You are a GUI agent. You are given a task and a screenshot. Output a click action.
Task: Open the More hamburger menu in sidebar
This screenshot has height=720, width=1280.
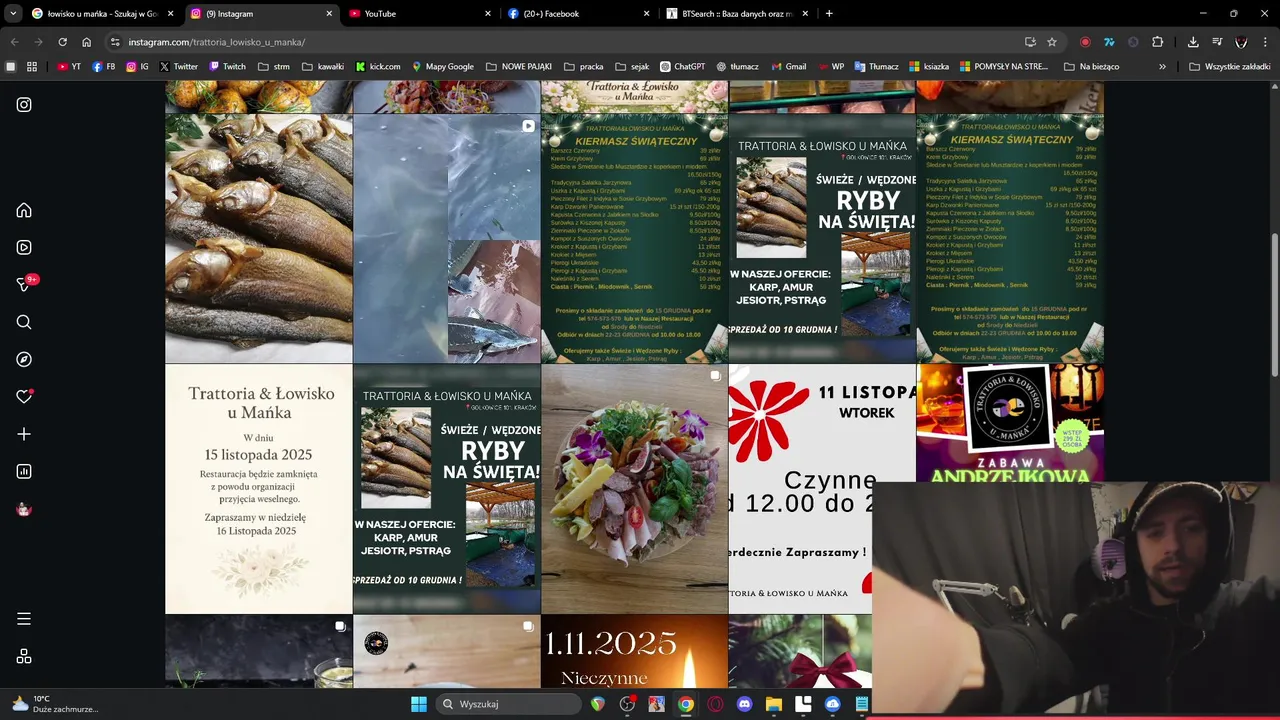click(24, 619)
